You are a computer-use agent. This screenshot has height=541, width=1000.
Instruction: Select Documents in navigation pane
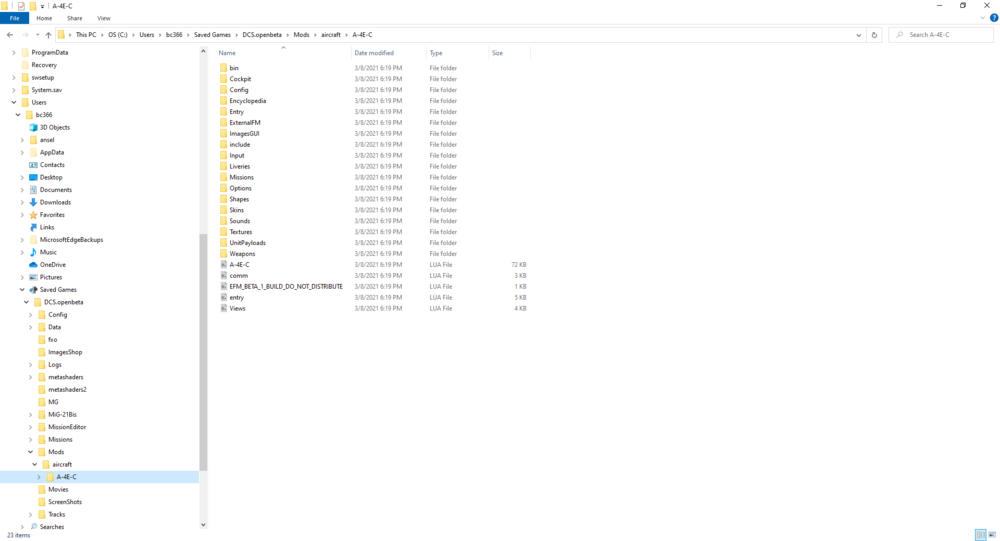click(55, 189)
